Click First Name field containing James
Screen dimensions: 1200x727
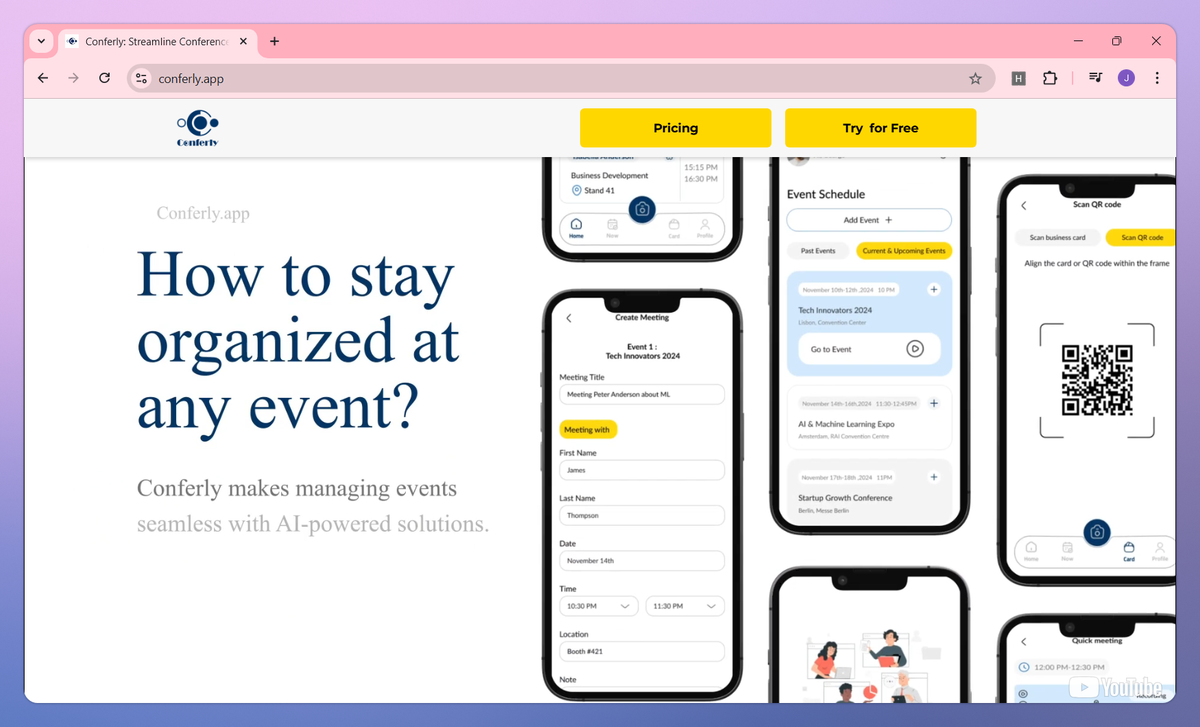(x=642, y=470)
